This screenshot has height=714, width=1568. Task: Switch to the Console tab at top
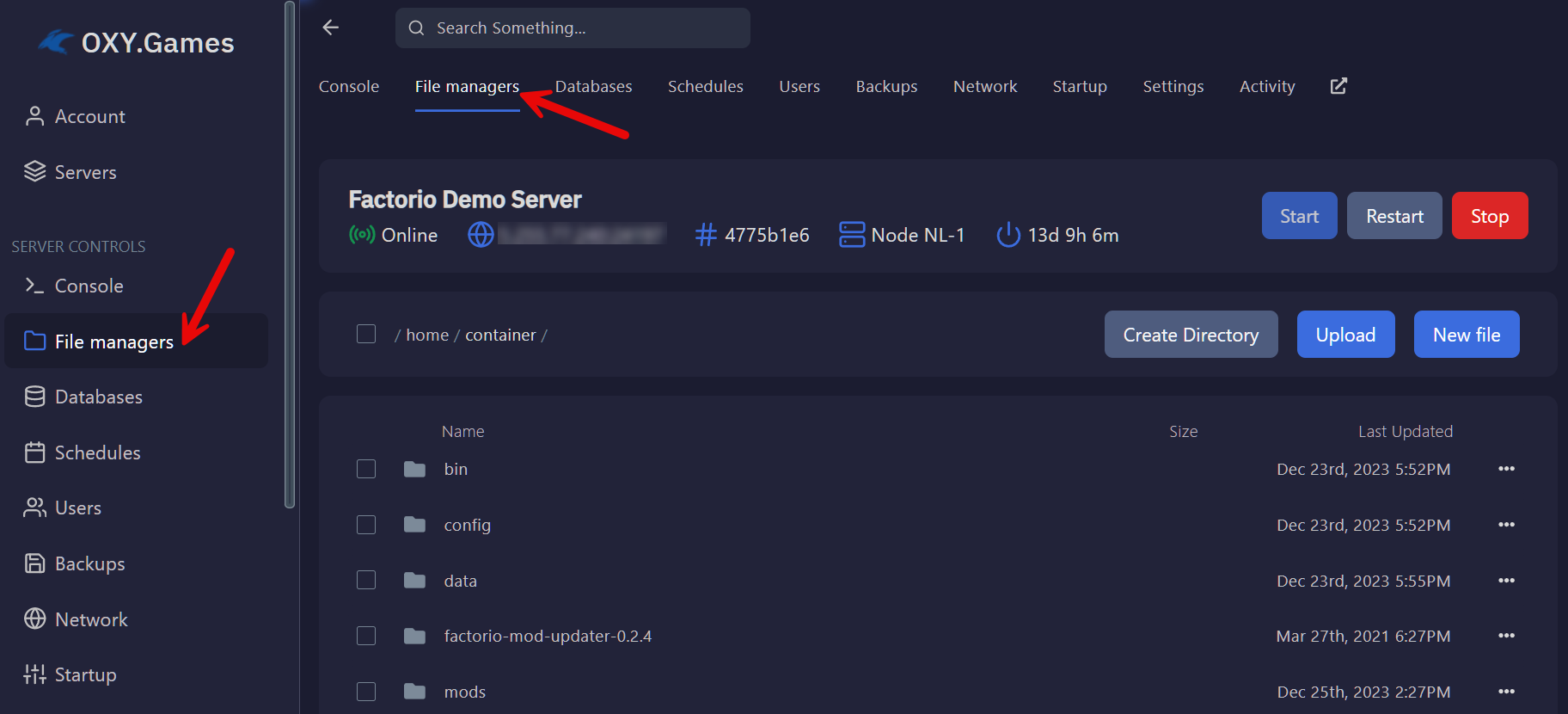point(349,86)
